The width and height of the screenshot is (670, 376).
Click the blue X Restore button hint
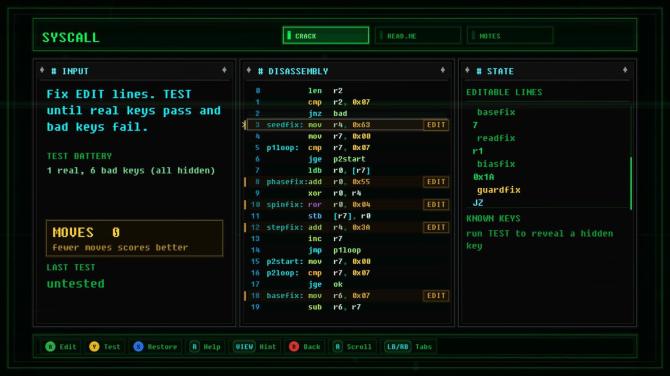pos(155,347)
